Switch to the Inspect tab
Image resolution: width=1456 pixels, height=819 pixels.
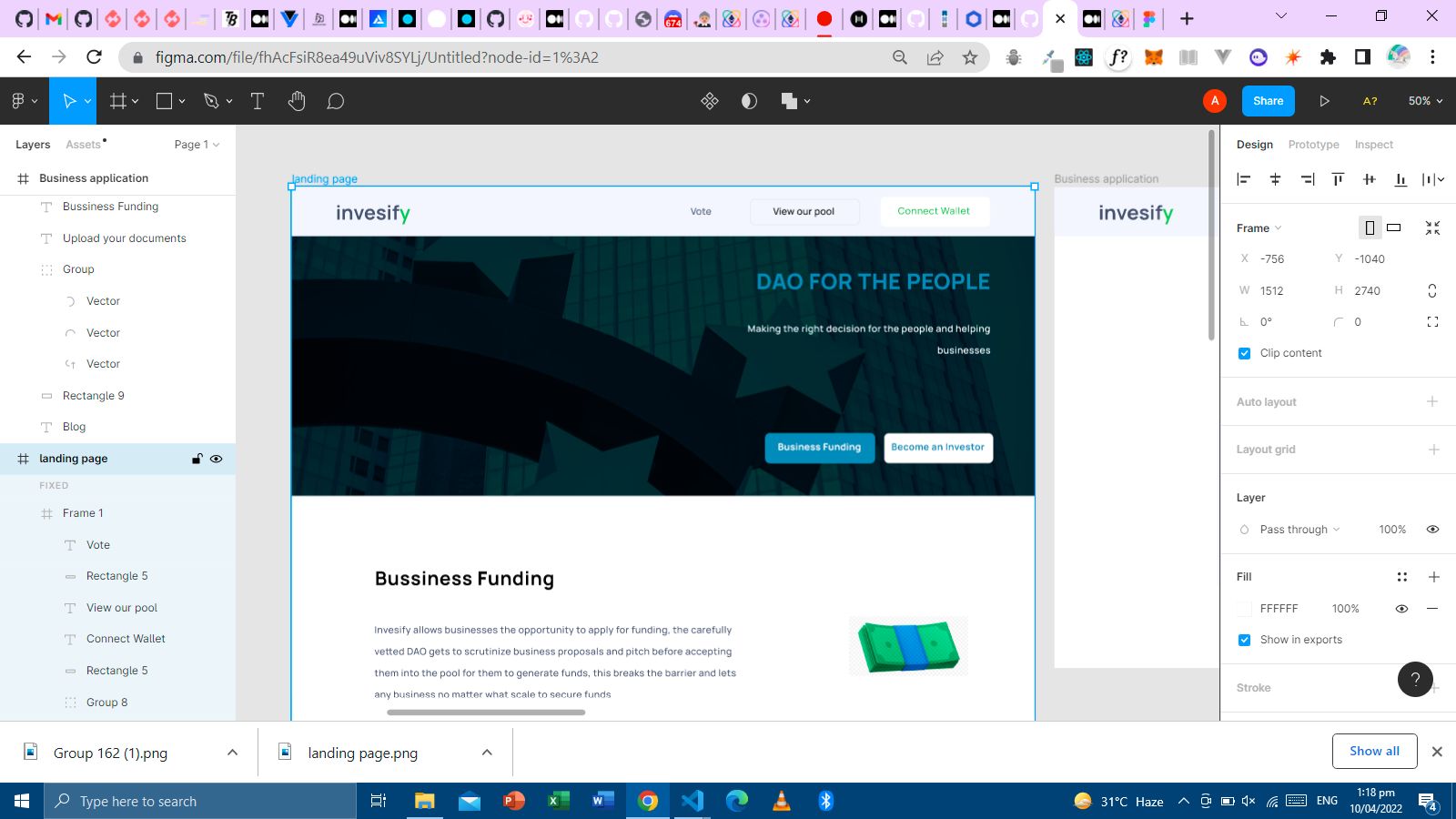(x=1373, y=145)
